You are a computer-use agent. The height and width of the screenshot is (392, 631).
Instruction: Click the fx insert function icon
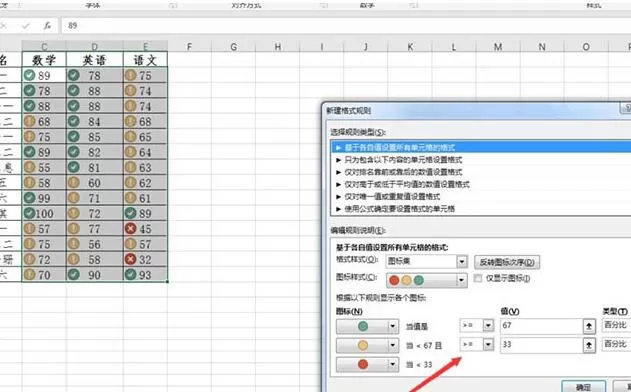point(47,26)
